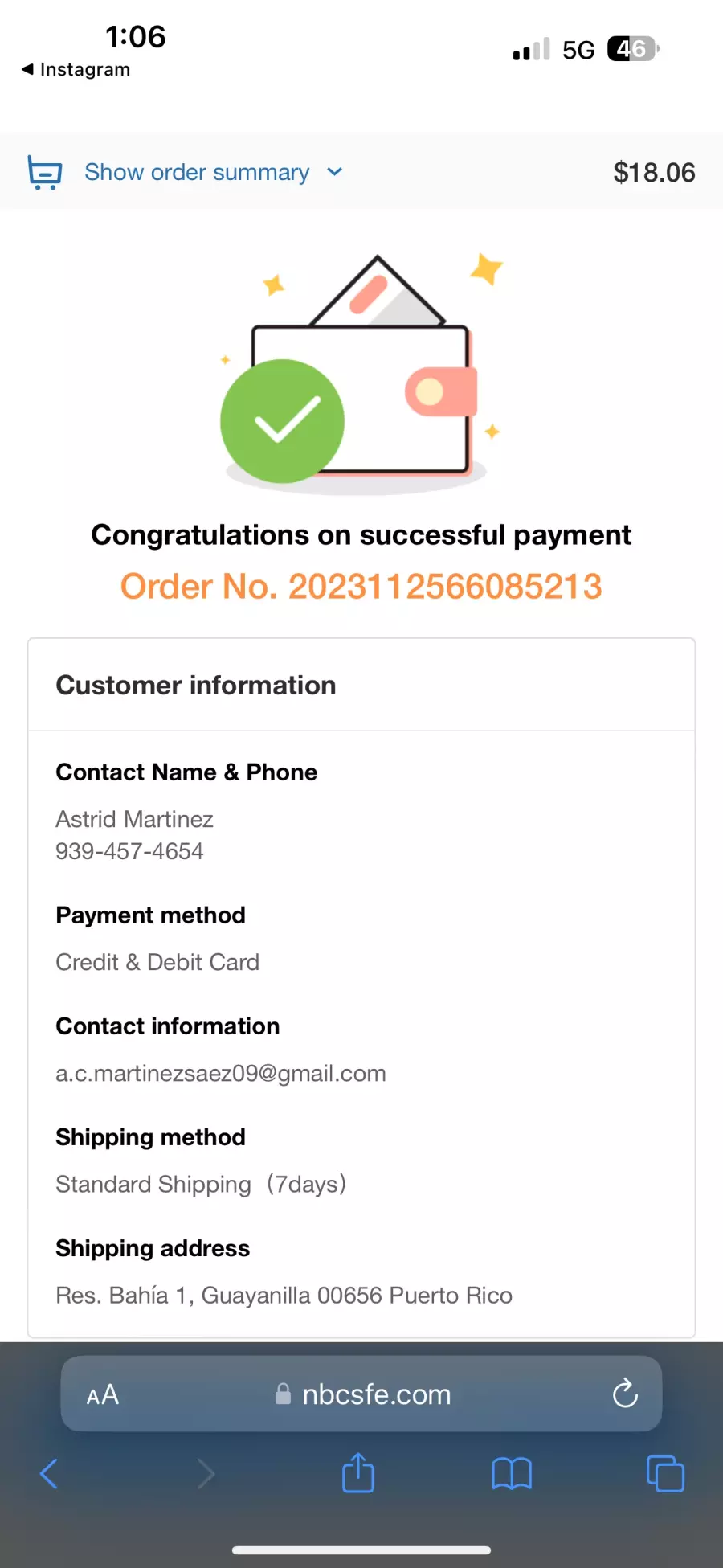Tap the nbcsfe.com address bar
The width and height of the screenshot is (723, 1568).
[361, 1394]
